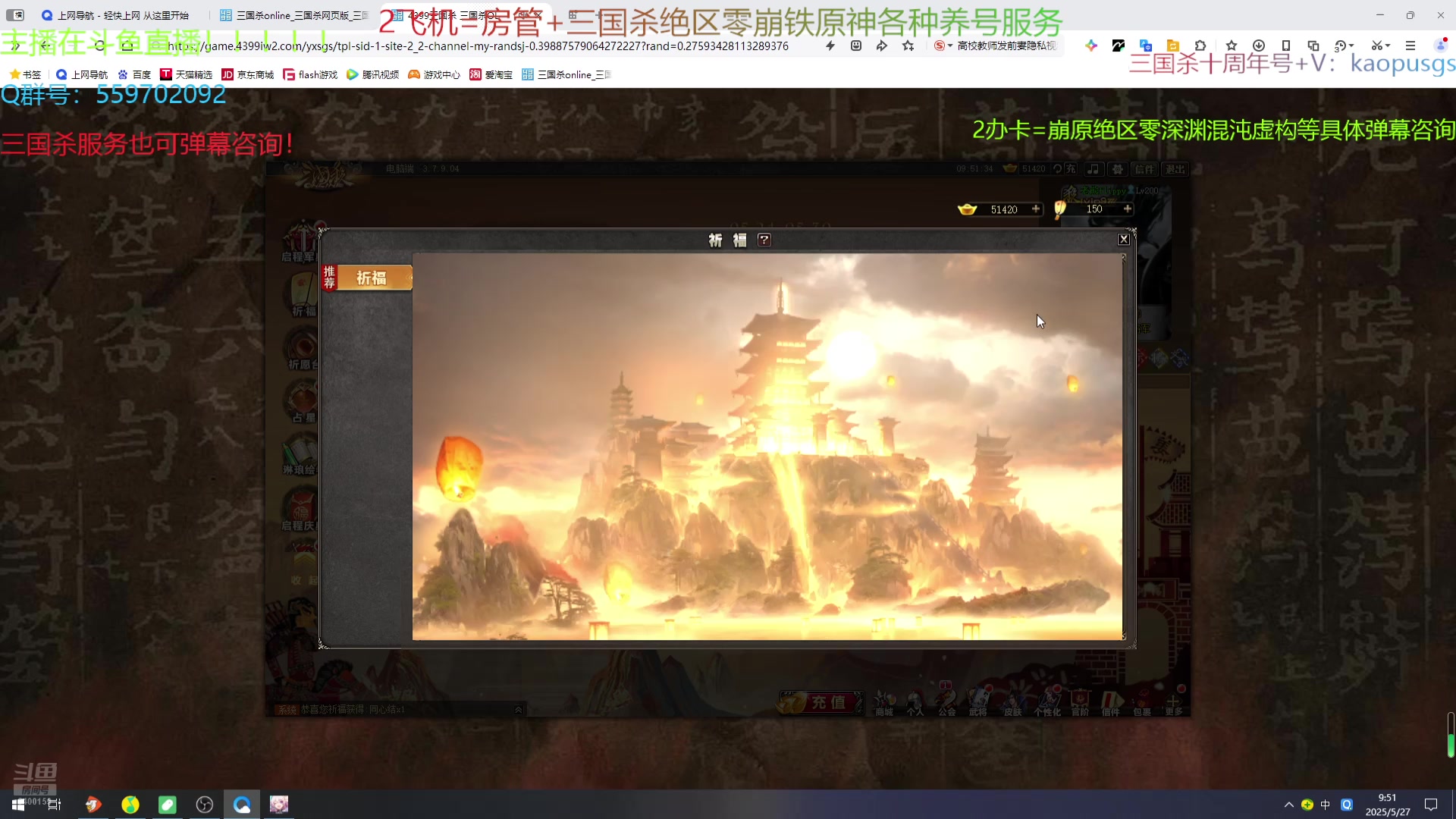Open the 天猫精选 bookmark
The height and width of the screenshot is (819, 1456).
tap(186, 74)
